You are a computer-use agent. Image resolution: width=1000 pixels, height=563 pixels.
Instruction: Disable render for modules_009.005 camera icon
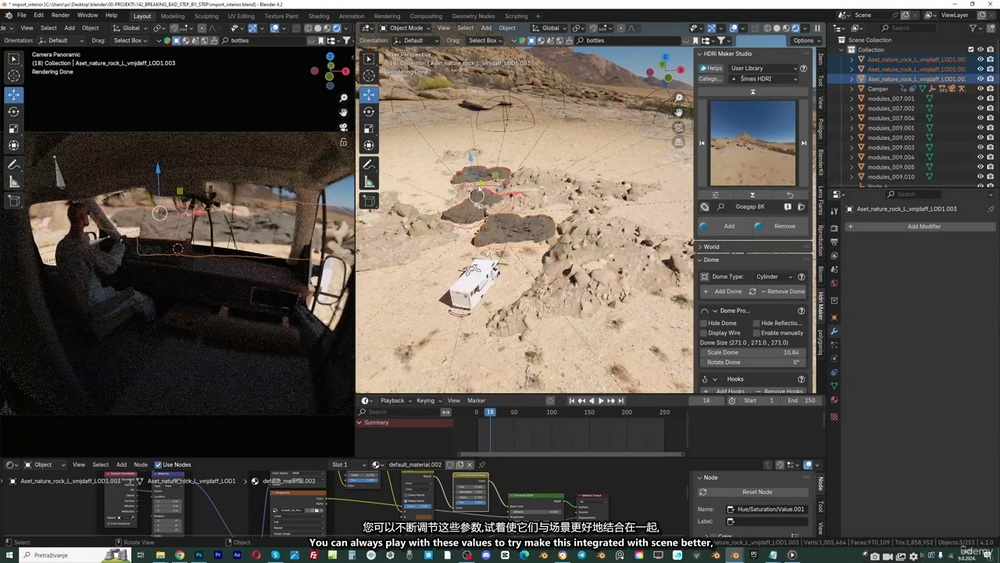point(990,167)
